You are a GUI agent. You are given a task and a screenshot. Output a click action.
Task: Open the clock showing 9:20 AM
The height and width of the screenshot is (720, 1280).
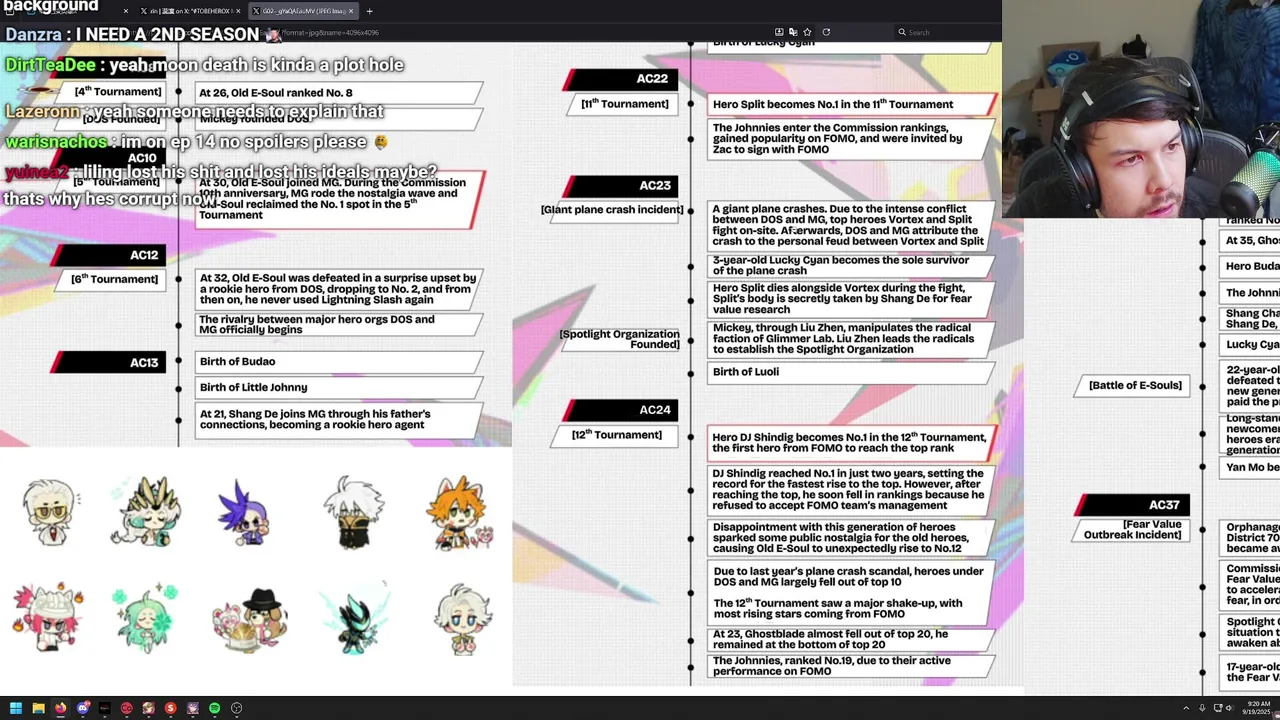point(1258,708)
